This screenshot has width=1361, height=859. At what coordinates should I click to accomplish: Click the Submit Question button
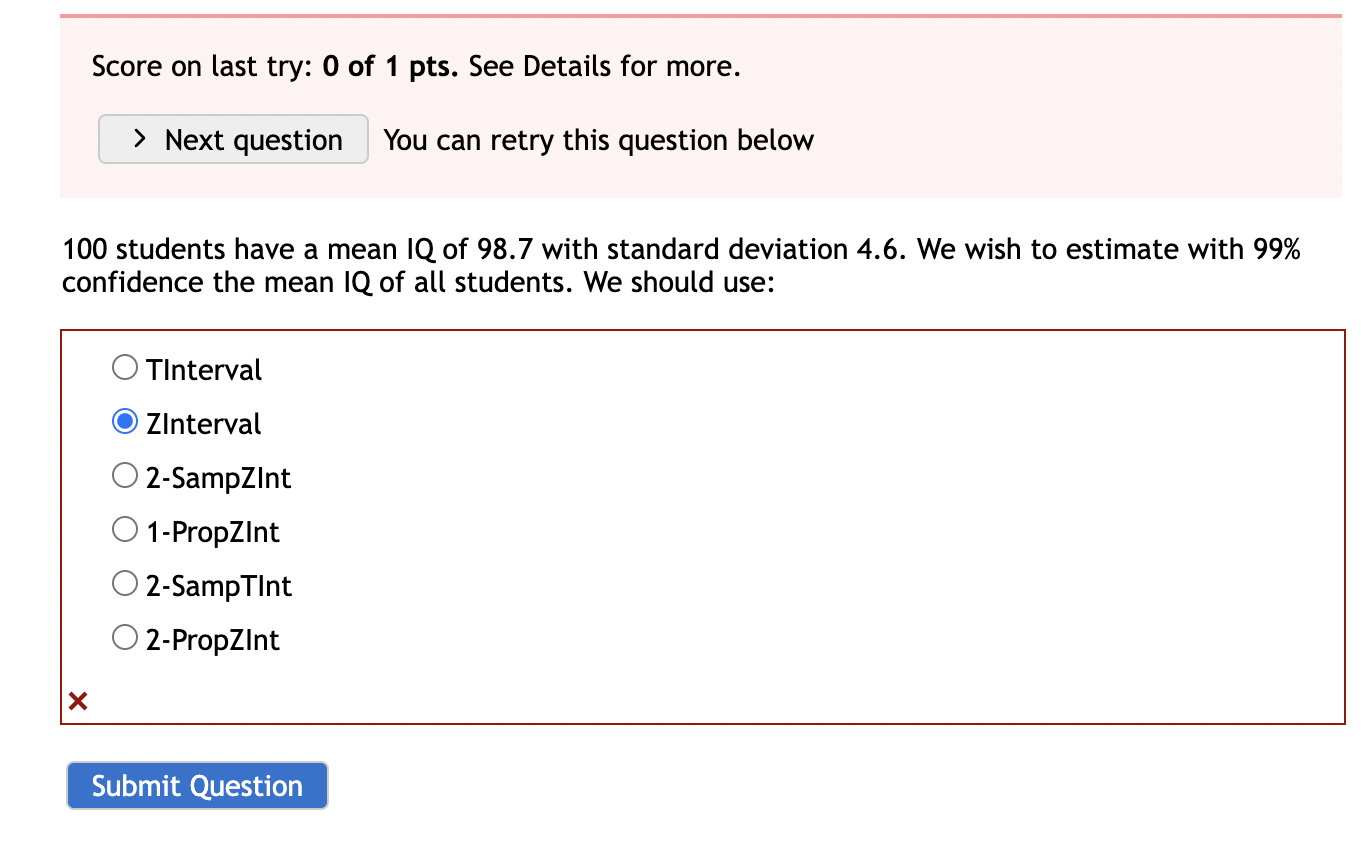tap(196, 786)
